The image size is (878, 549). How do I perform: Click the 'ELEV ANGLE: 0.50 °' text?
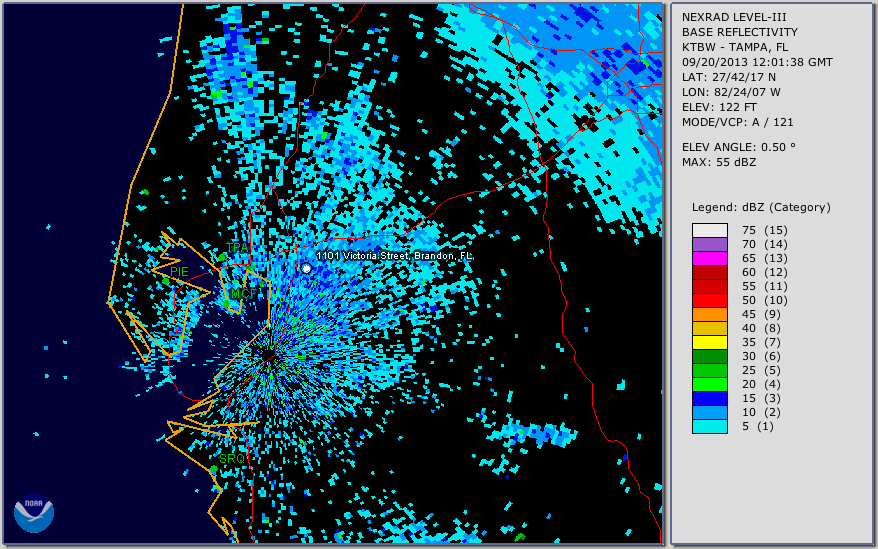[x=739, y=147]
